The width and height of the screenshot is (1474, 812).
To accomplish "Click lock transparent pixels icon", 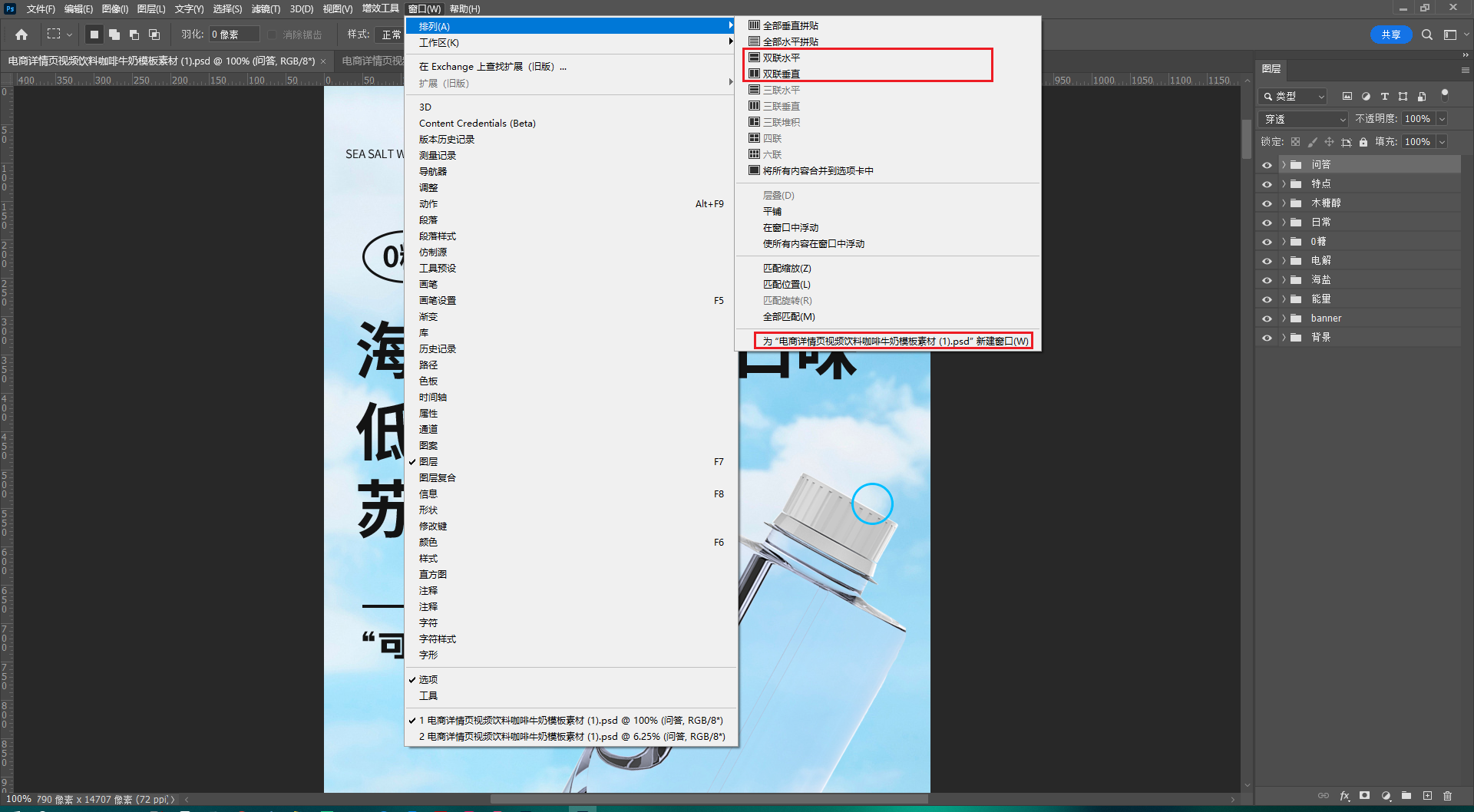I will click(x=1295, y=142).
